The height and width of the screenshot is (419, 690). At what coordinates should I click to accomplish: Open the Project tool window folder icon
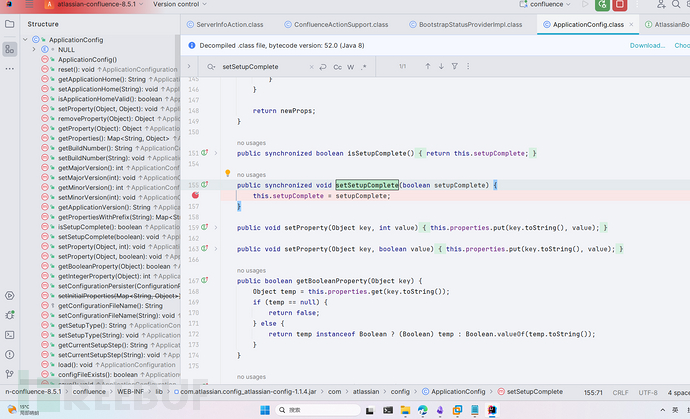[x=9, y=24]
